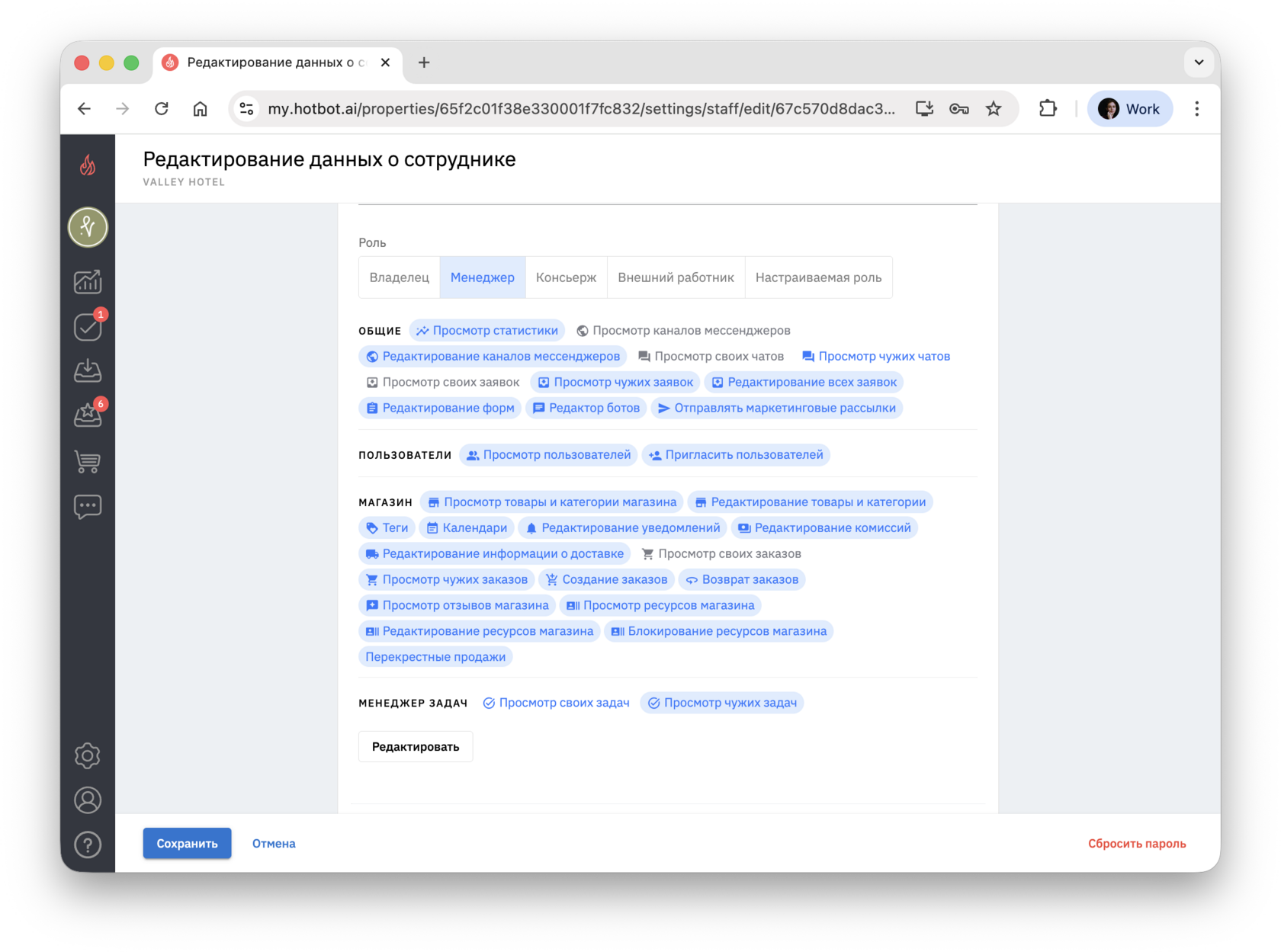Switch to the Редактирование данных browser tab
1281x952 pixels.
tap(278, 63)
